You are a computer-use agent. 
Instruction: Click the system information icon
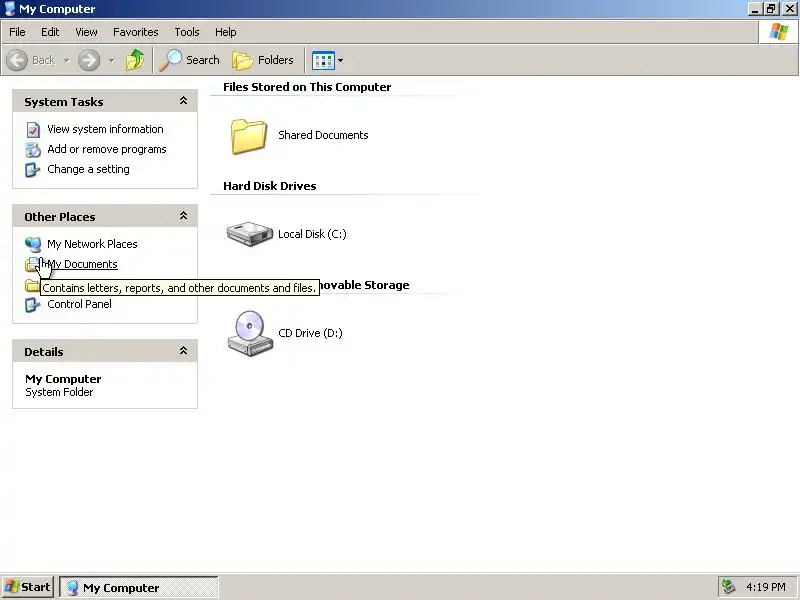click(x=33, y=130)
